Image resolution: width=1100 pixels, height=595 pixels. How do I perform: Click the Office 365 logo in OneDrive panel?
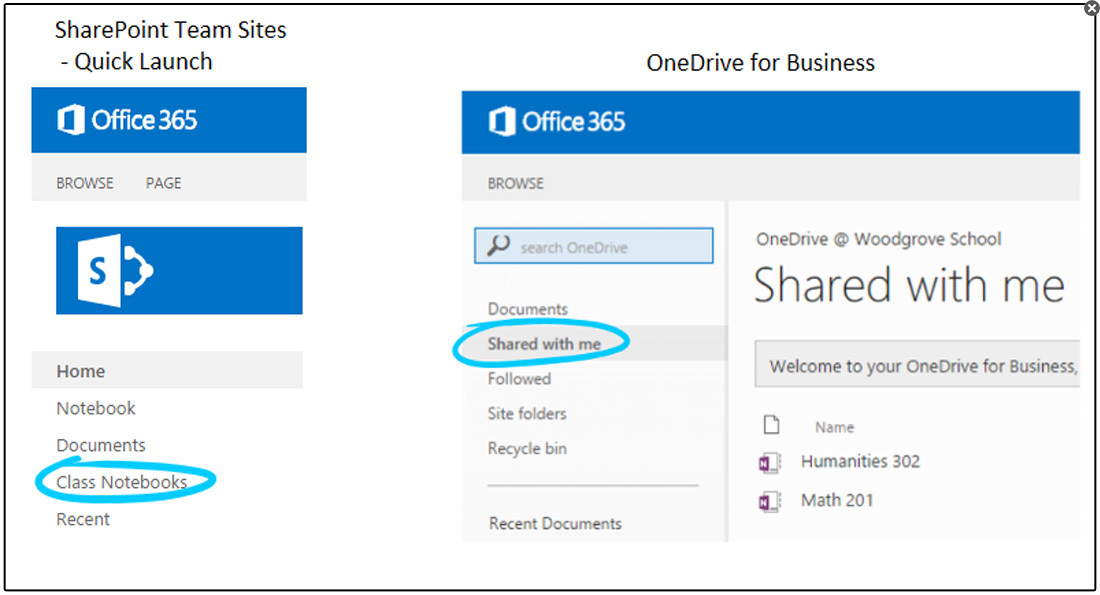click(x=557, y=121)
